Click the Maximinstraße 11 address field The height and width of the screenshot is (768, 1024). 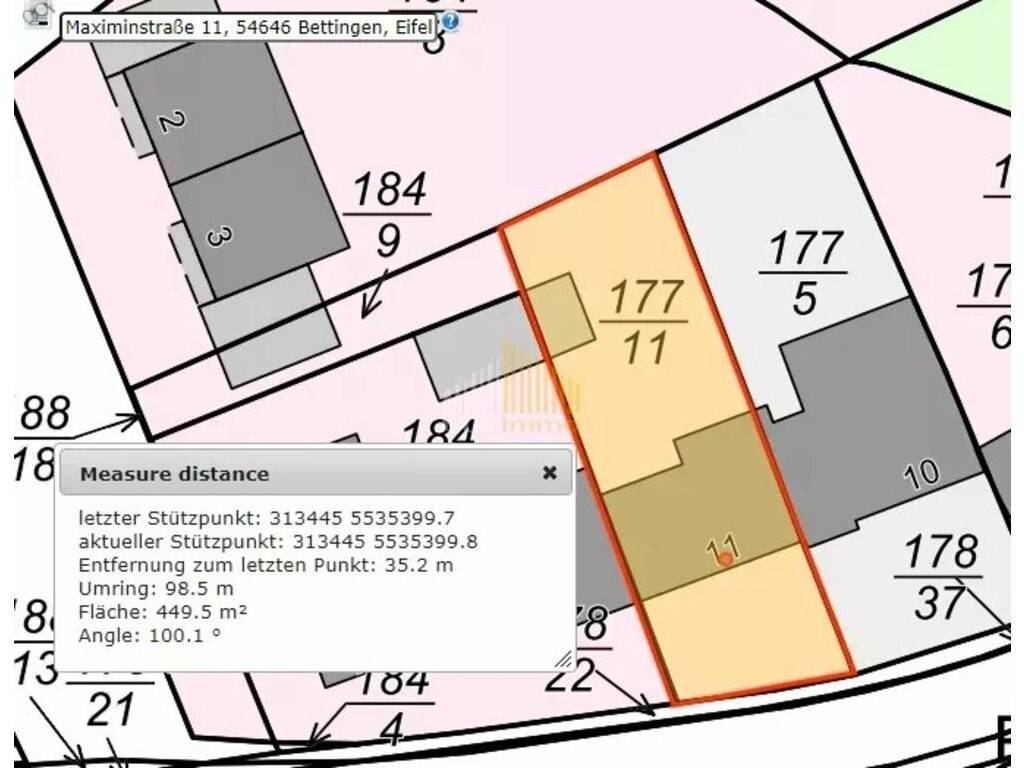pyautogui.click(x=250, y=27)
